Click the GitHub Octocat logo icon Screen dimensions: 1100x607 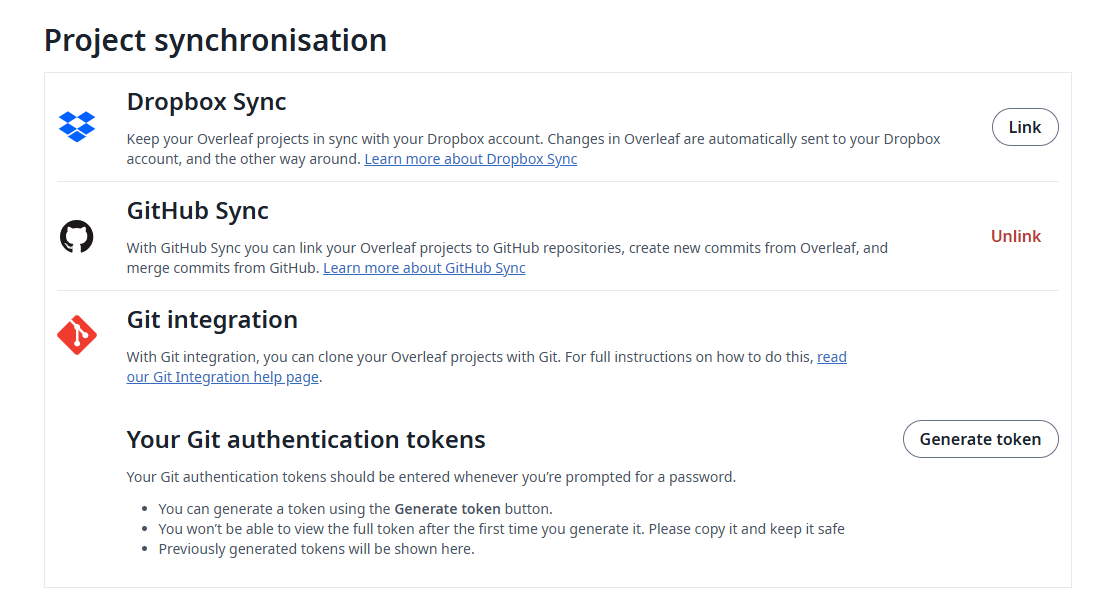click(x=76, y=236)
